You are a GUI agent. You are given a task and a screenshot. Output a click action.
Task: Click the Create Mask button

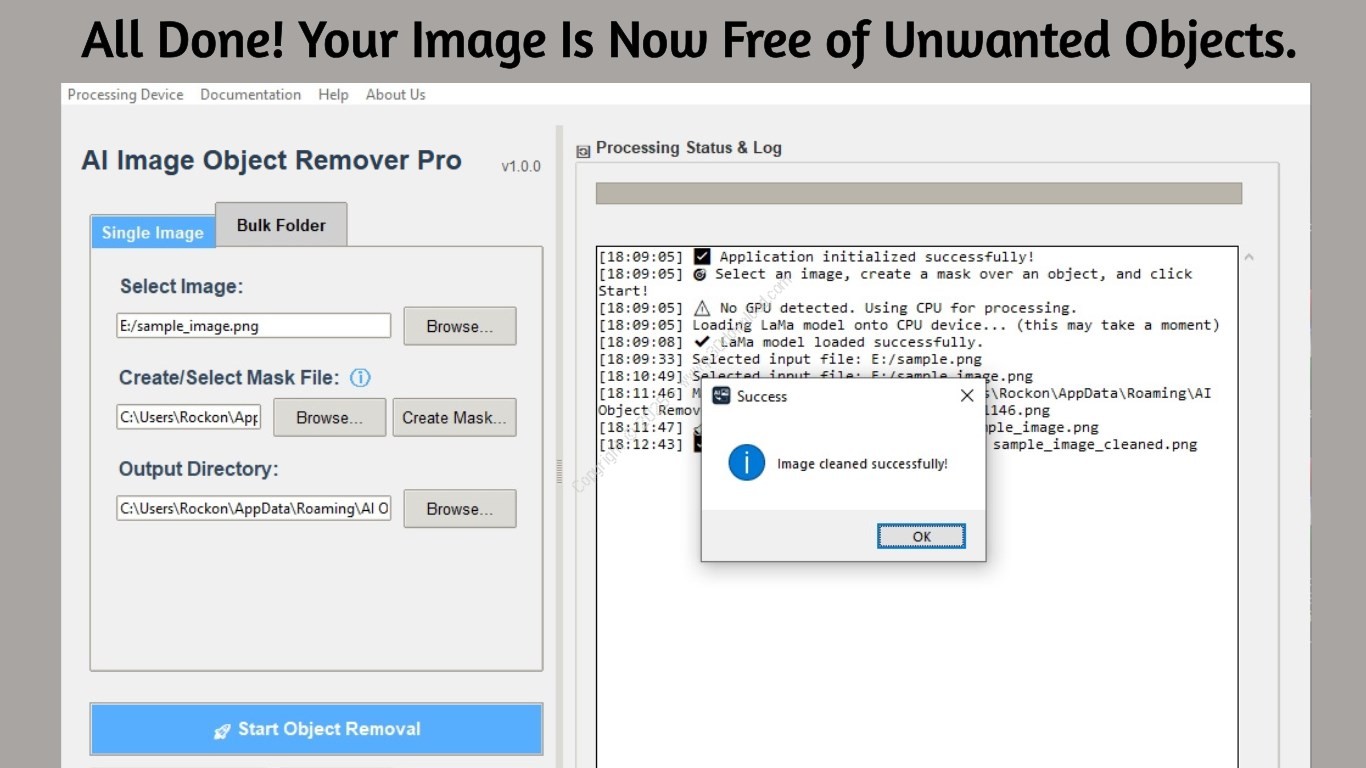454,418
